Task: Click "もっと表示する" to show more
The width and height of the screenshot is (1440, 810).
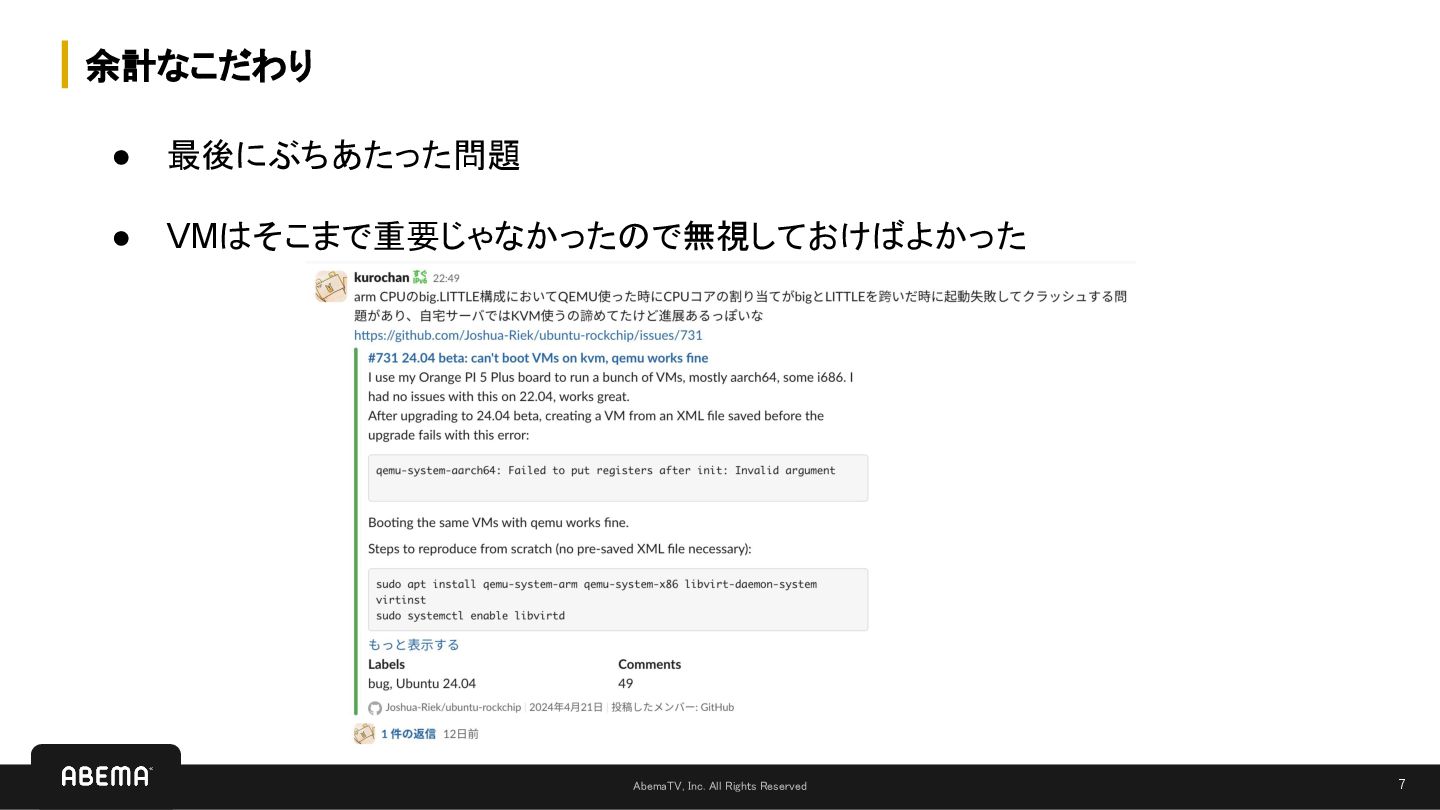Action: coord(414,644)
